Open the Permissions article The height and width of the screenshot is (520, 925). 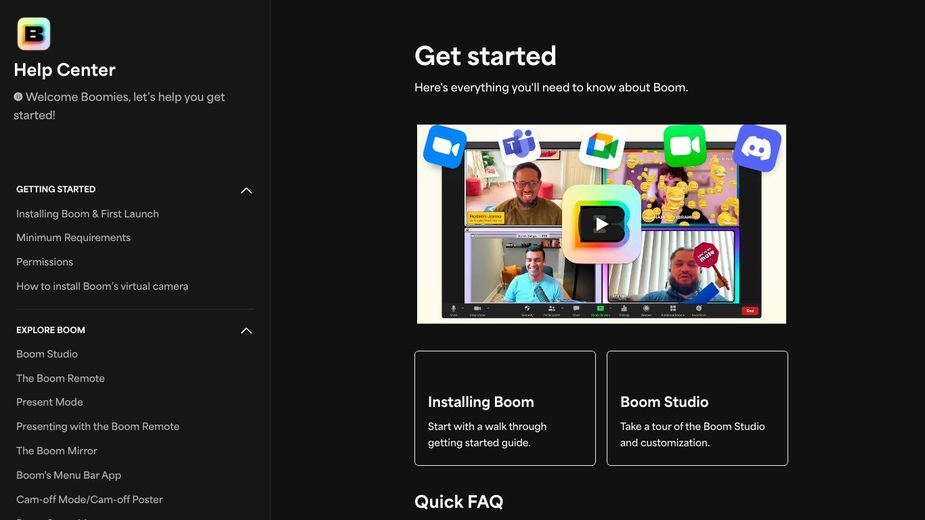tap(44, 261)
